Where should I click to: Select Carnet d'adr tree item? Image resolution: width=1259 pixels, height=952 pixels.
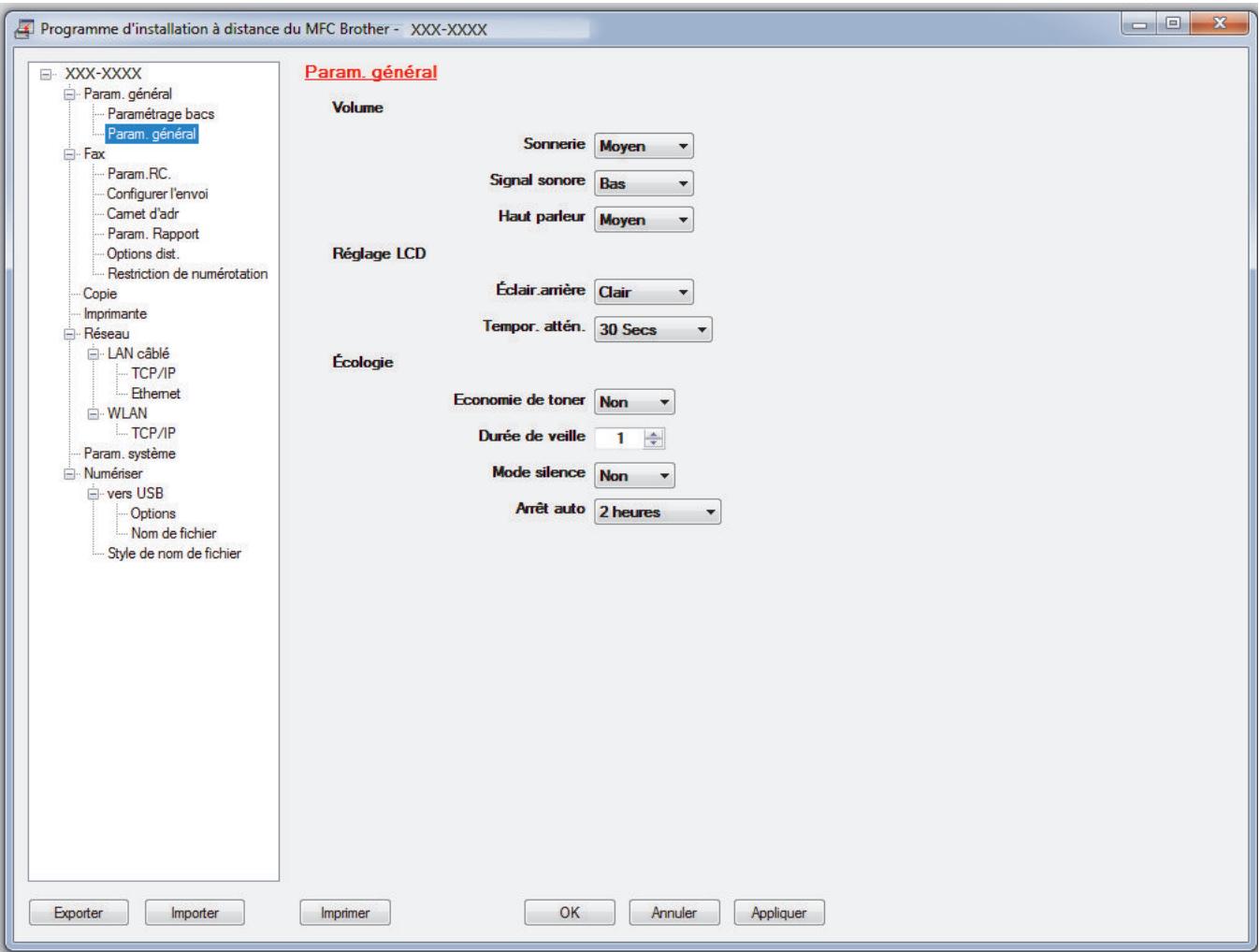pos(142,213)
